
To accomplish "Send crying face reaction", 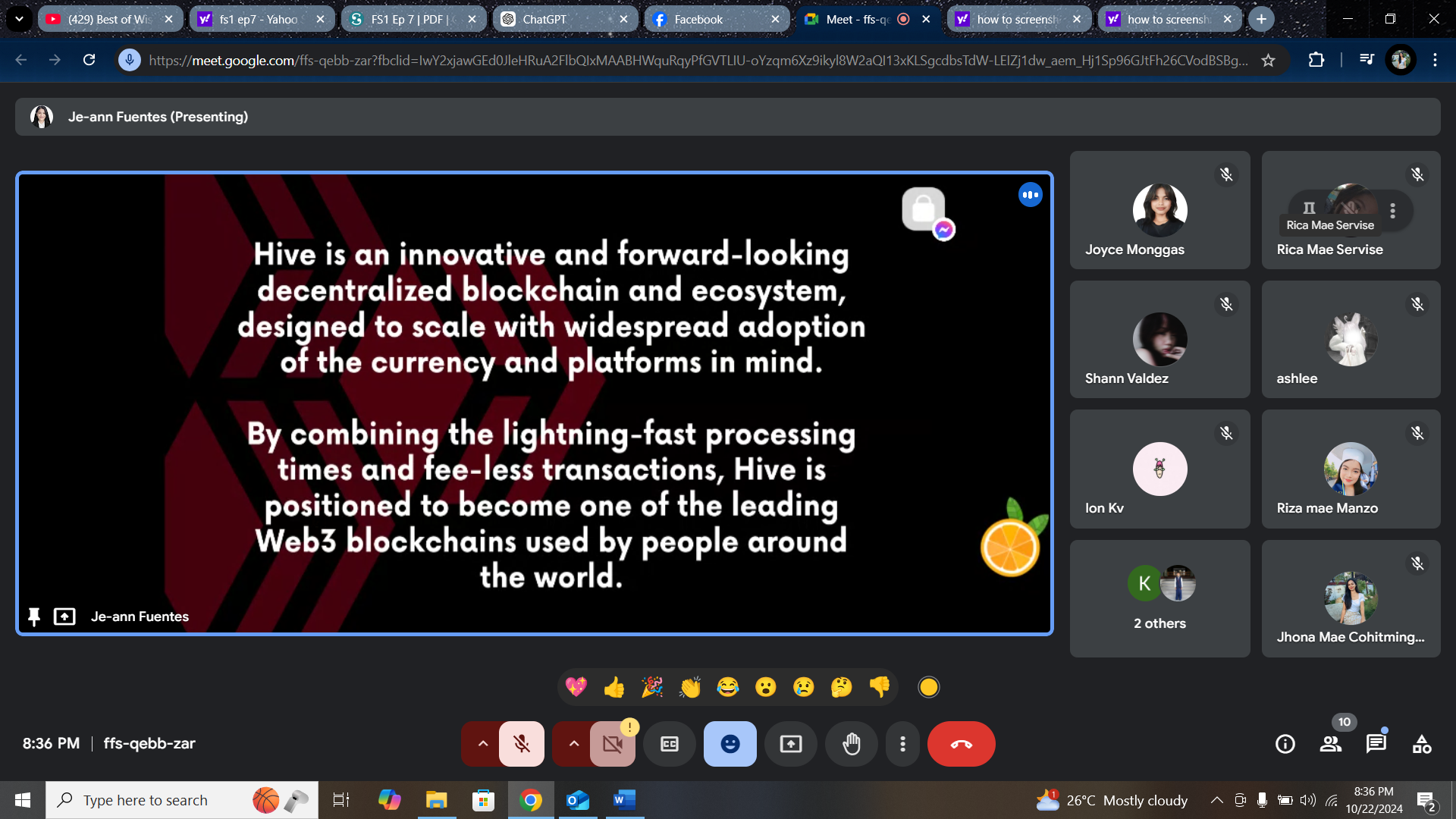I will click(x=804, y=687).
